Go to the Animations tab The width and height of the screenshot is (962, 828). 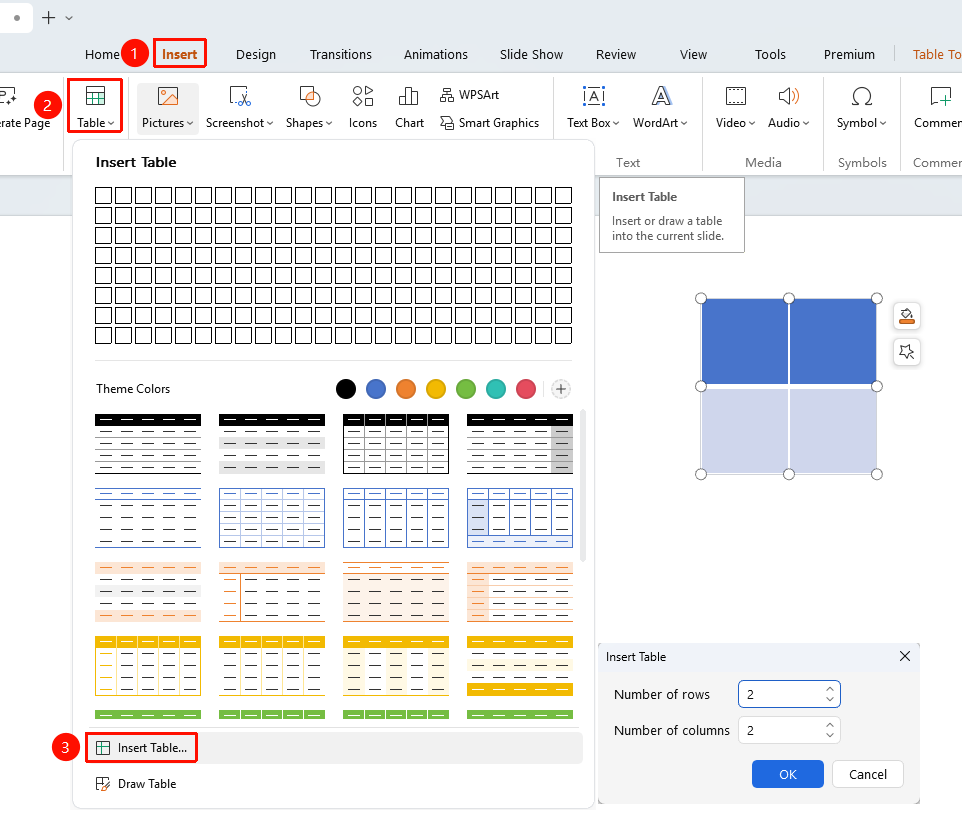[436, 55]
